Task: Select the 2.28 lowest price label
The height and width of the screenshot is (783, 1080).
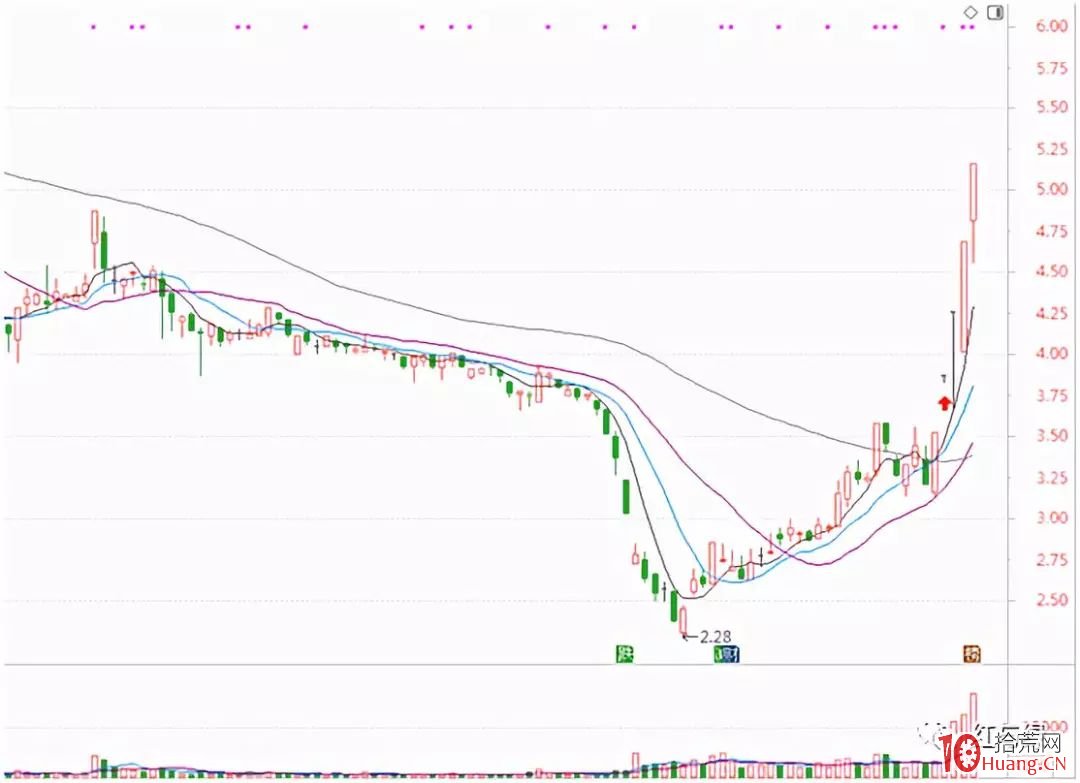Action: (x=716, y=637)
